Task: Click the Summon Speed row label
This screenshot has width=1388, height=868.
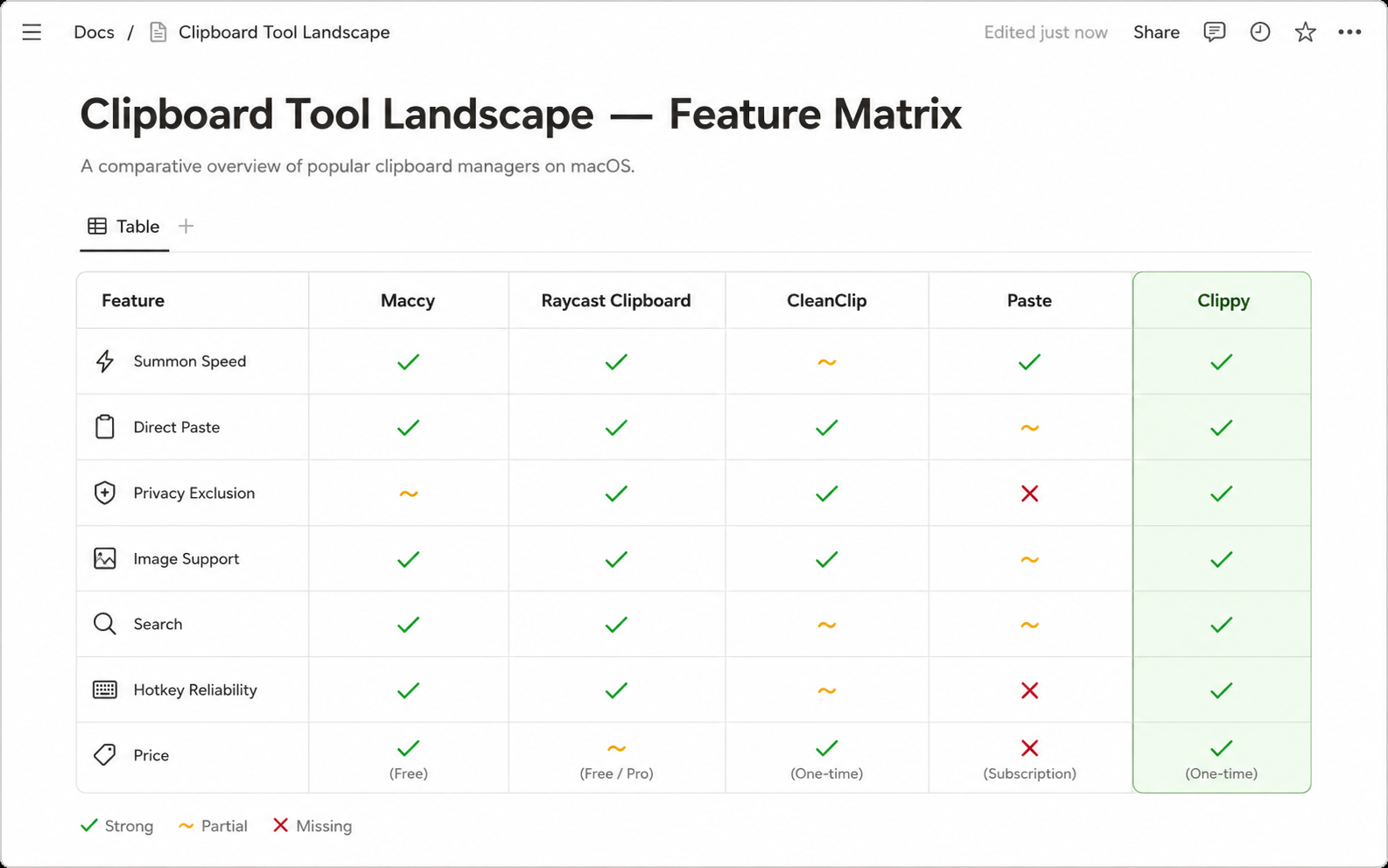Action: (190, 361)
